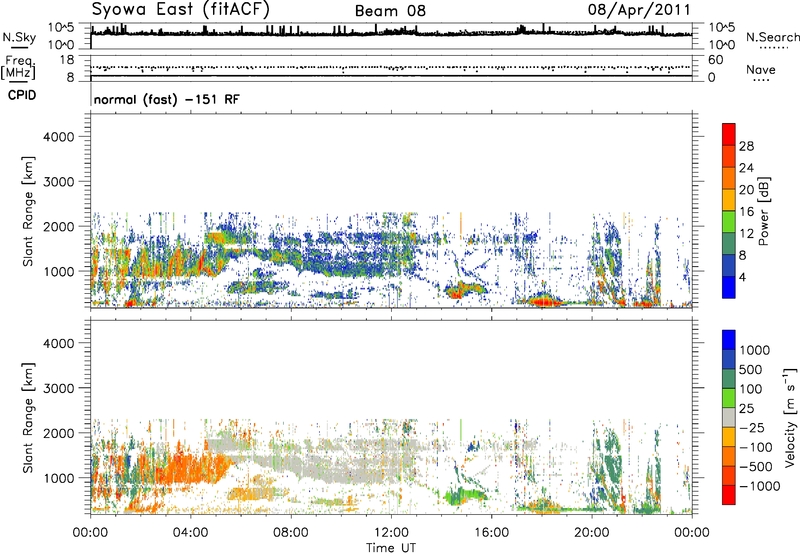
Task: Click the red echo patch near 18:00 in the power panel
Action: [x=544, y=301]
